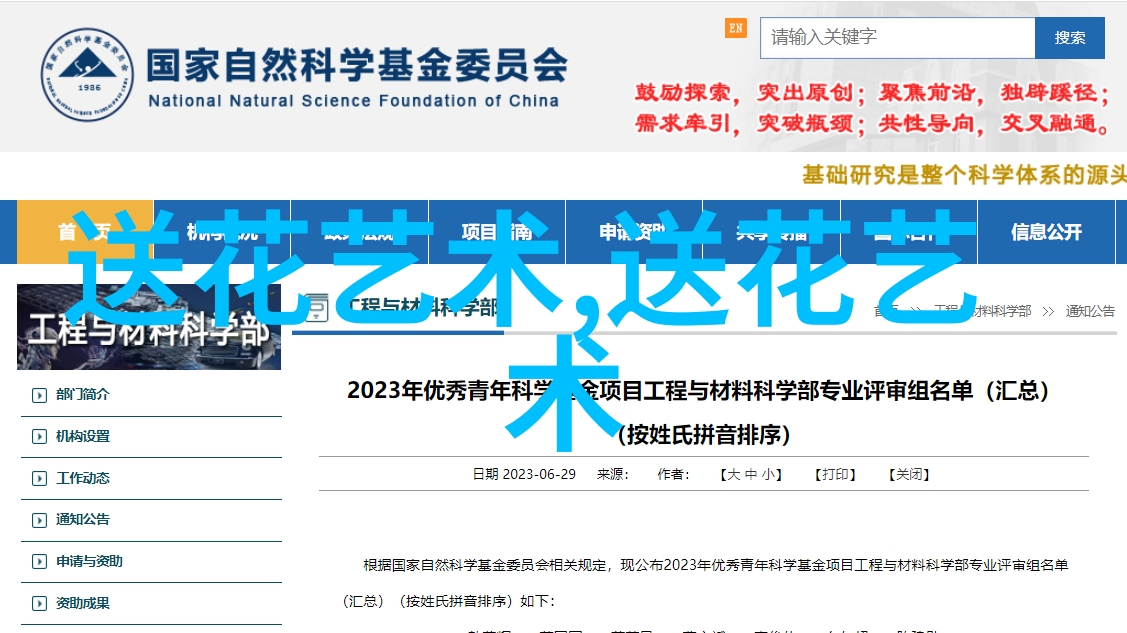Image resolution: width=1127 pixels, height=633 pixels.
Task: Click the arrow icon beside 工作动态
Action: [40, 479]
